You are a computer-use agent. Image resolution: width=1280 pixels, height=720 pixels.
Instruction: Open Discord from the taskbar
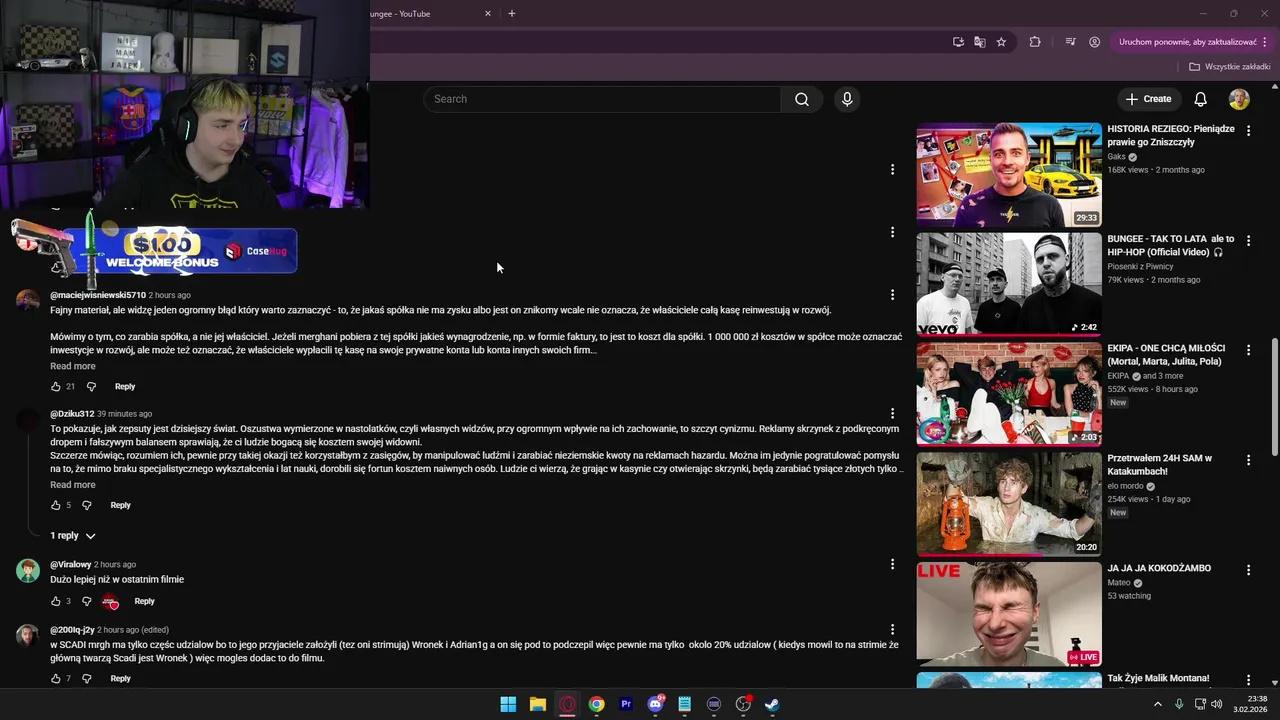click(x=656, y=704)
